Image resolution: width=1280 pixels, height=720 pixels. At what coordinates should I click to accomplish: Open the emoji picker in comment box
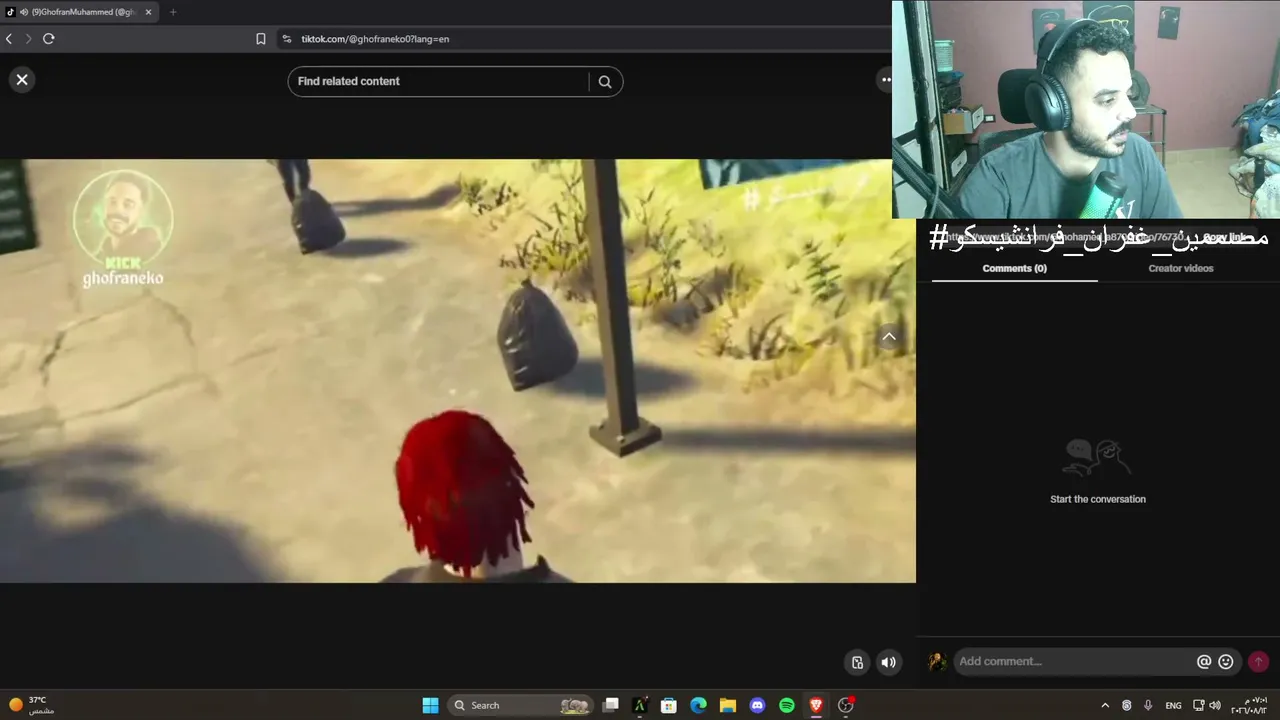(1226, 661)
